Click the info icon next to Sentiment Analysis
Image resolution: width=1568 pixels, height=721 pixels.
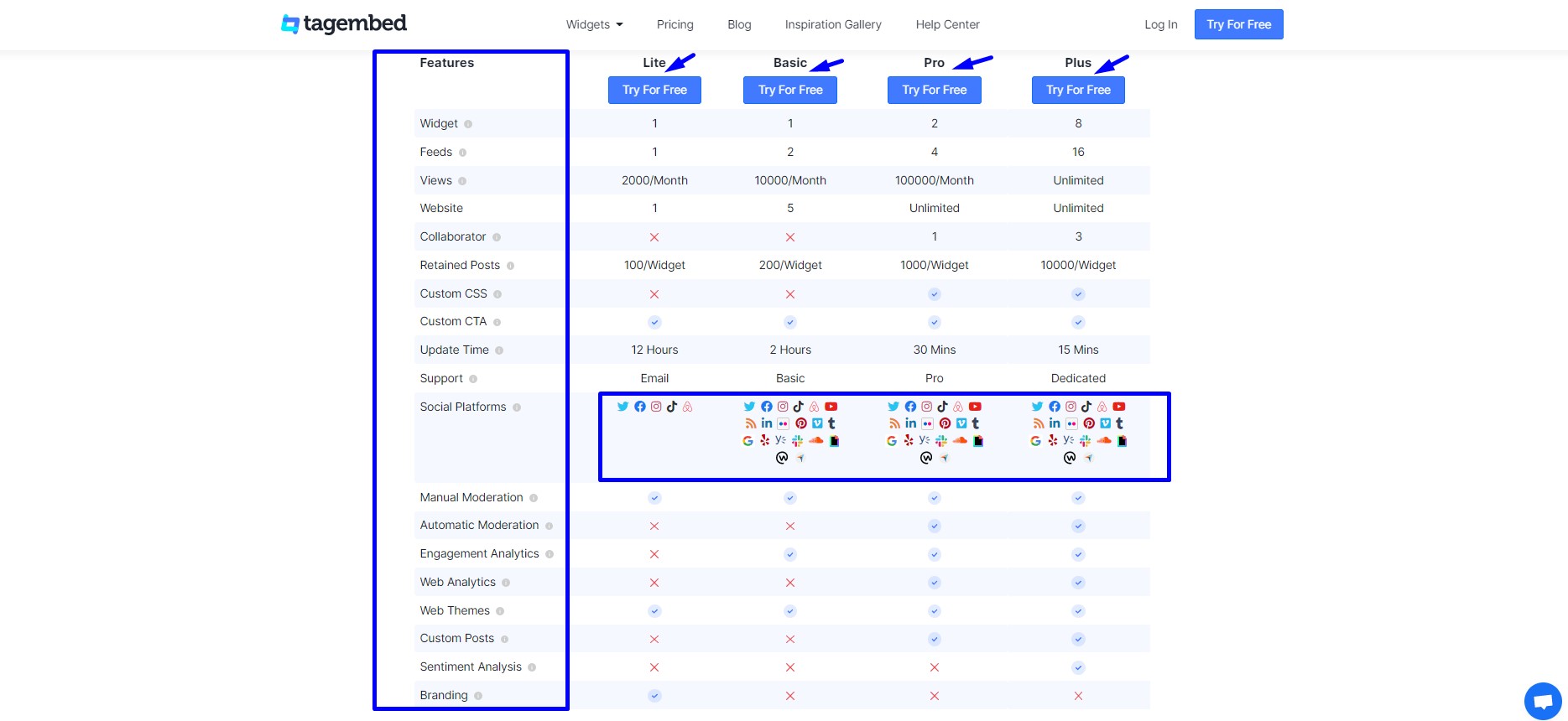point(532,667)
